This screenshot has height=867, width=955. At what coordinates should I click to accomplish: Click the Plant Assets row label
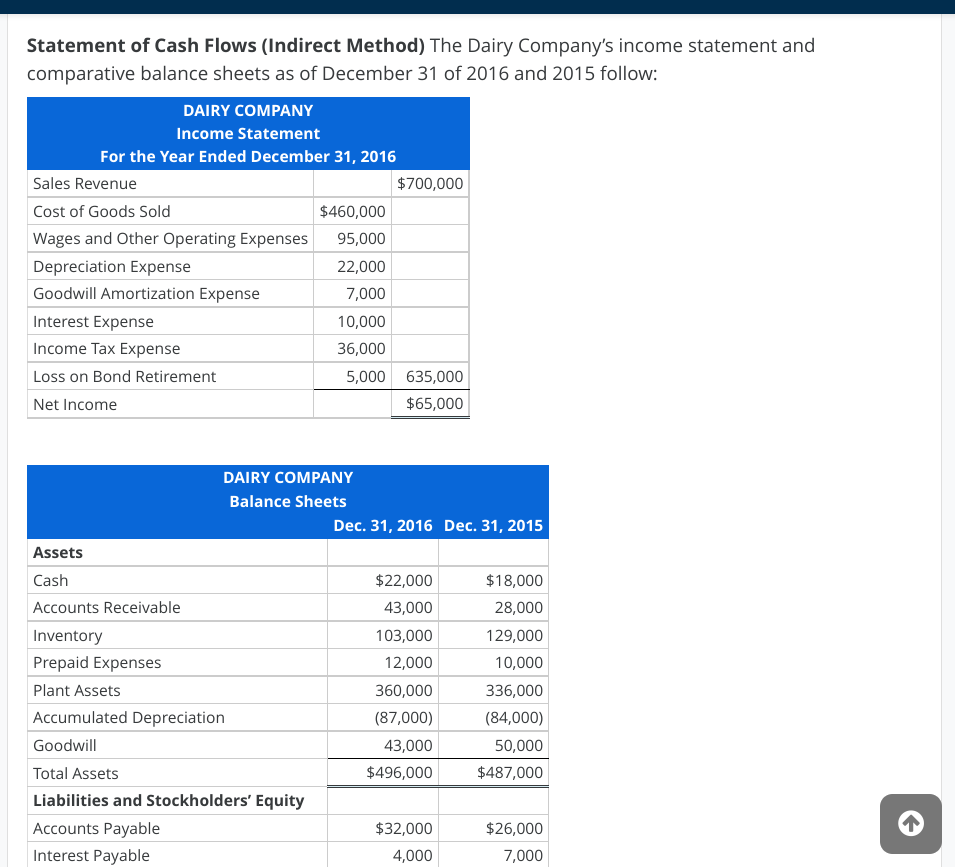(x=77, y=690)
